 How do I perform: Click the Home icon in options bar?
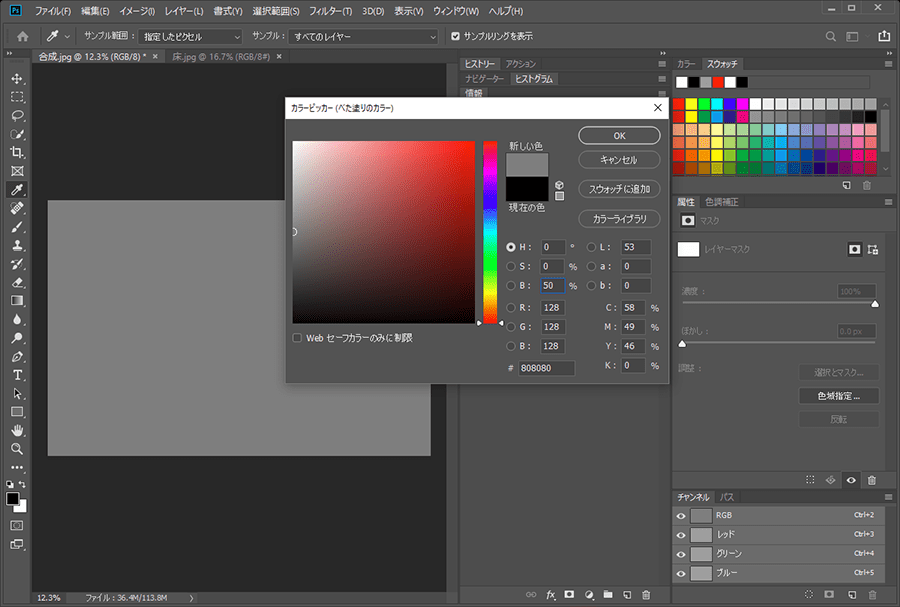(22, 37)
